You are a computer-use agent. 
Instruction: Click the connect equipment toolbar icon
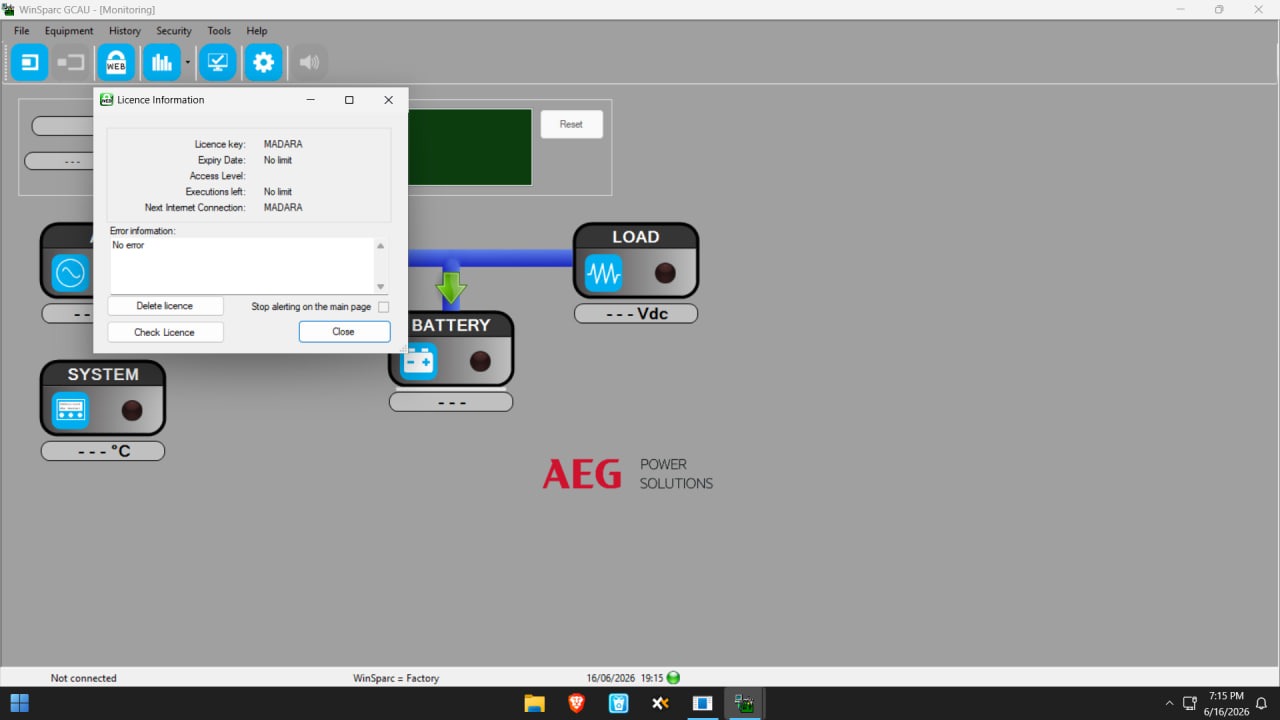click(30, 63)
